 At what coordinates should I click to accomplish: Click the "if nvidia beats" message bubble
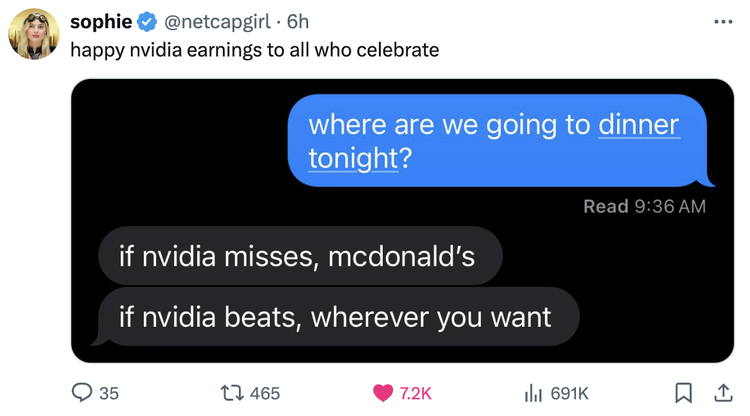[336, 317]
